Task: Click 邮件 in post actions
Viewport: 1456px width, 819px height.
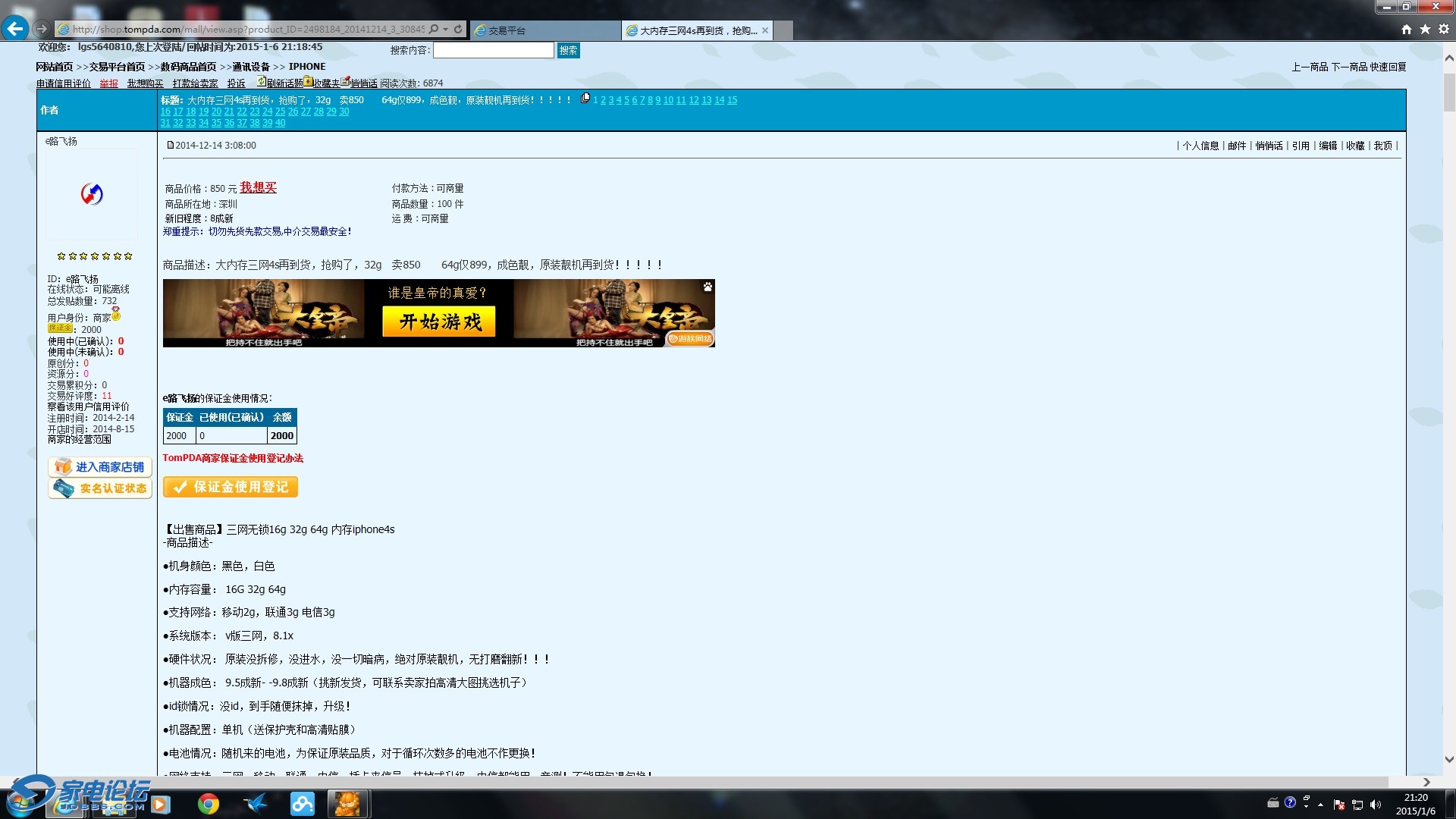Action: (x=1237, y=146)
